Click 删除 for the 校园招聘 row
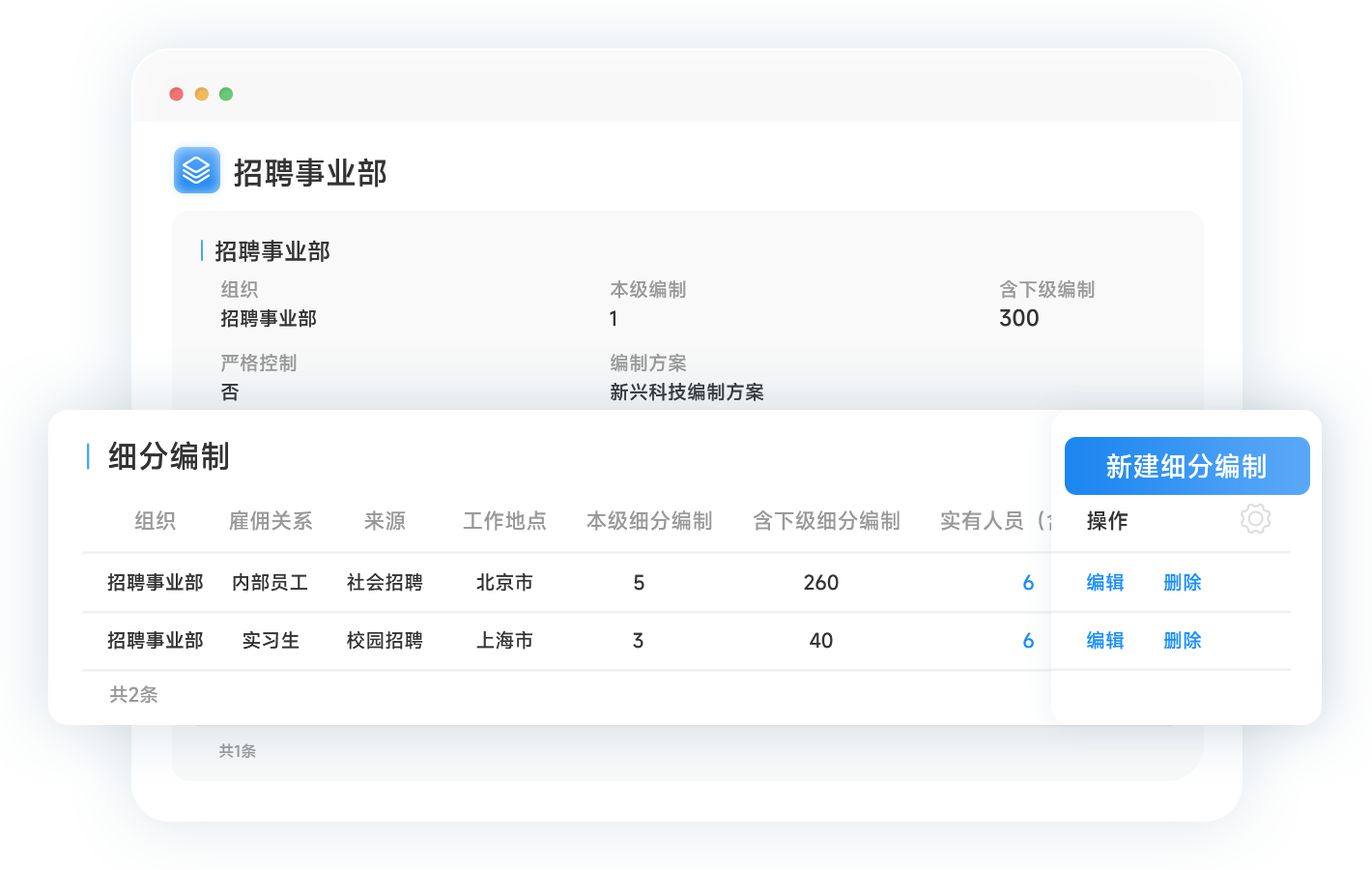This screenshot has width=1372, height=870. pyautogui.click(x=1182, y=641)
